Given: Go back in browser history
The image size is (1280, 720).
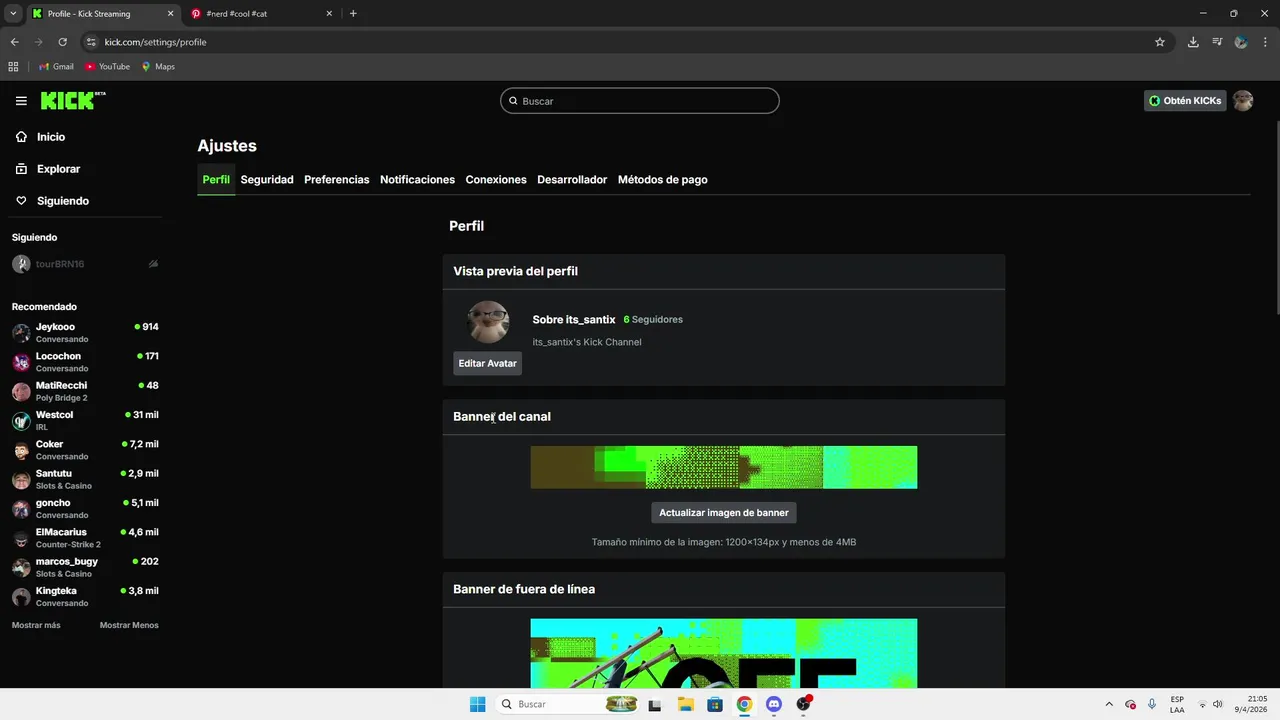Looking at the screenshot, I should point(14,42).
